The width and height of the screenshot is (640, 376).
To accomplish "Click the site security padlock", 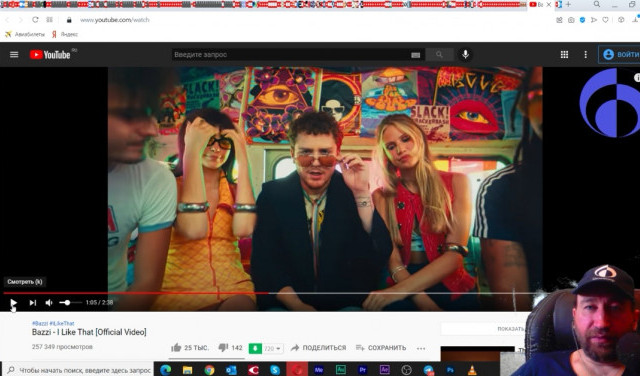I will click(x=69, y=20).
